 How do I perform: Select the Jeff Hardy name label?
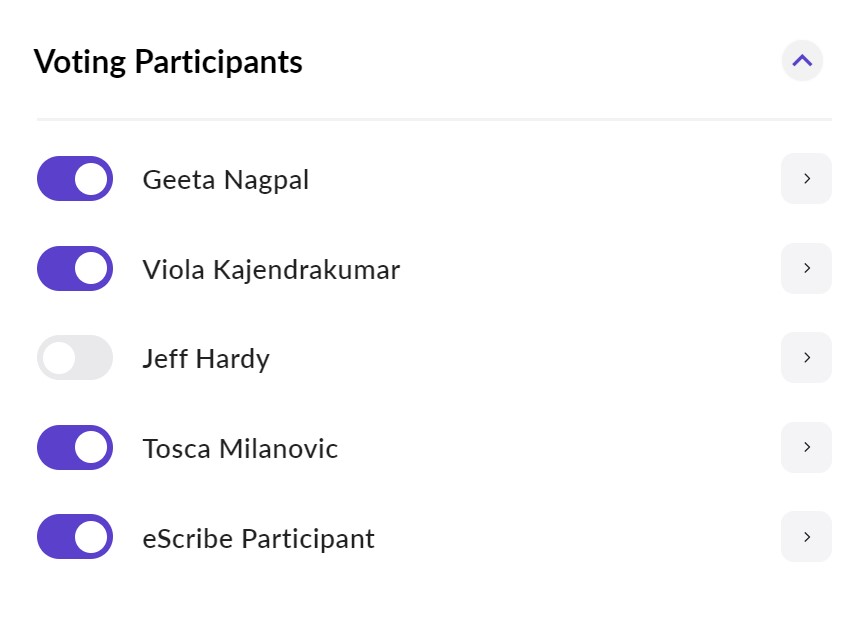(206, 359)
